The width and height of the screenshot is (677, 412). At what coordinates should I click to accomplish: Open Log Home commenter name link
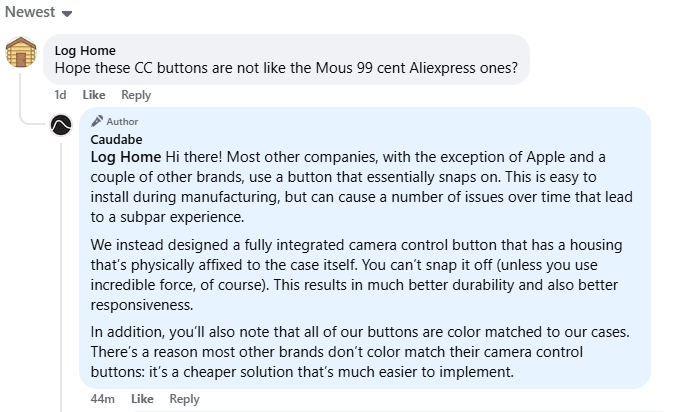(85, 51)
